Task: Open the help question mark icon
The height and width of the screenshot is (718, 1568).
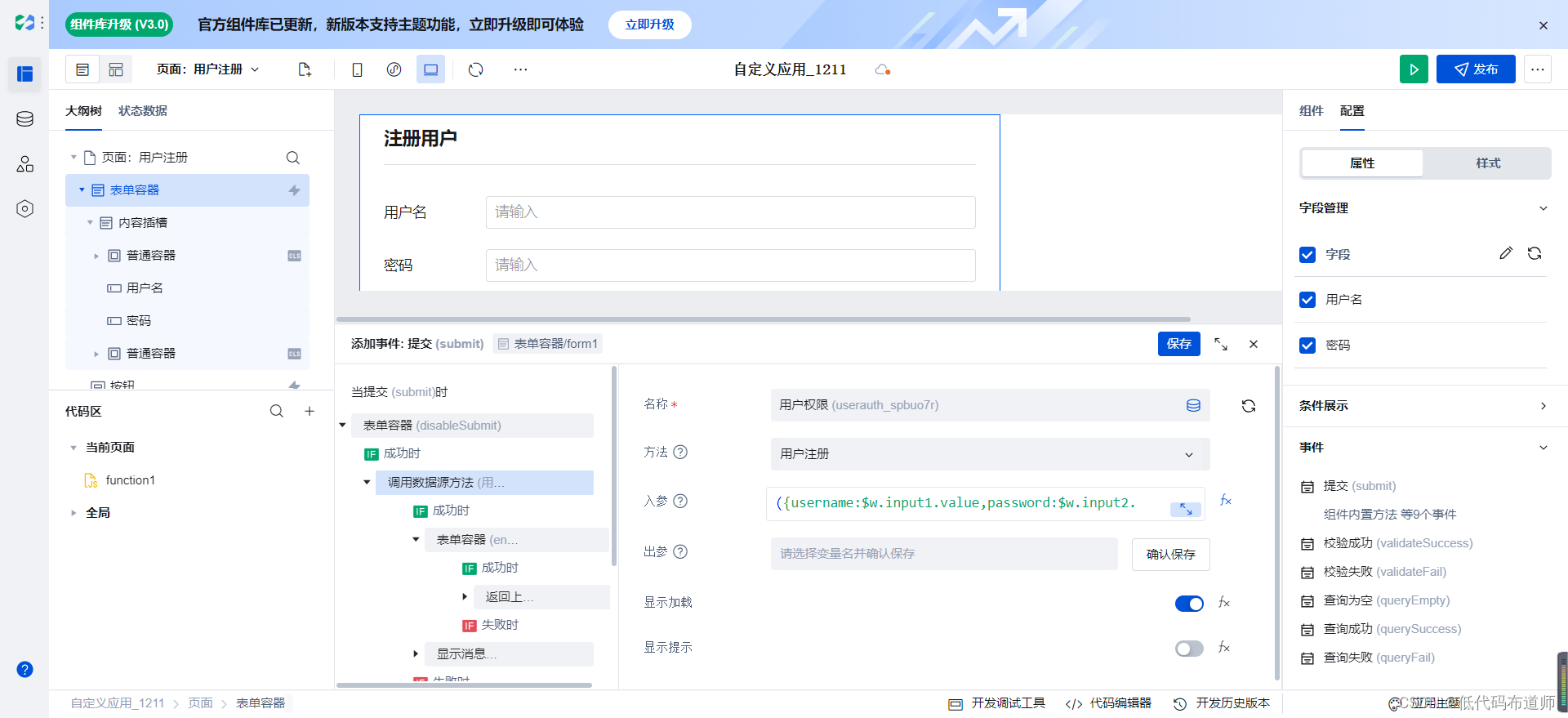Action: [24, 669]
